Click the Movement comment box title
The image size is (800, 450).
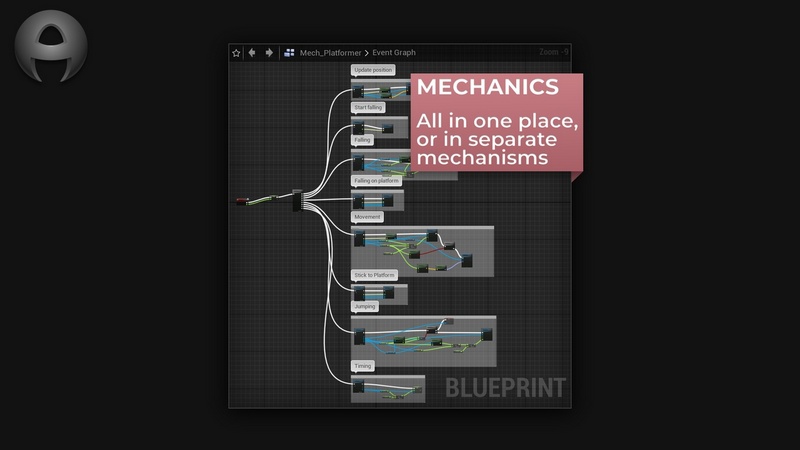click(368, 216)
